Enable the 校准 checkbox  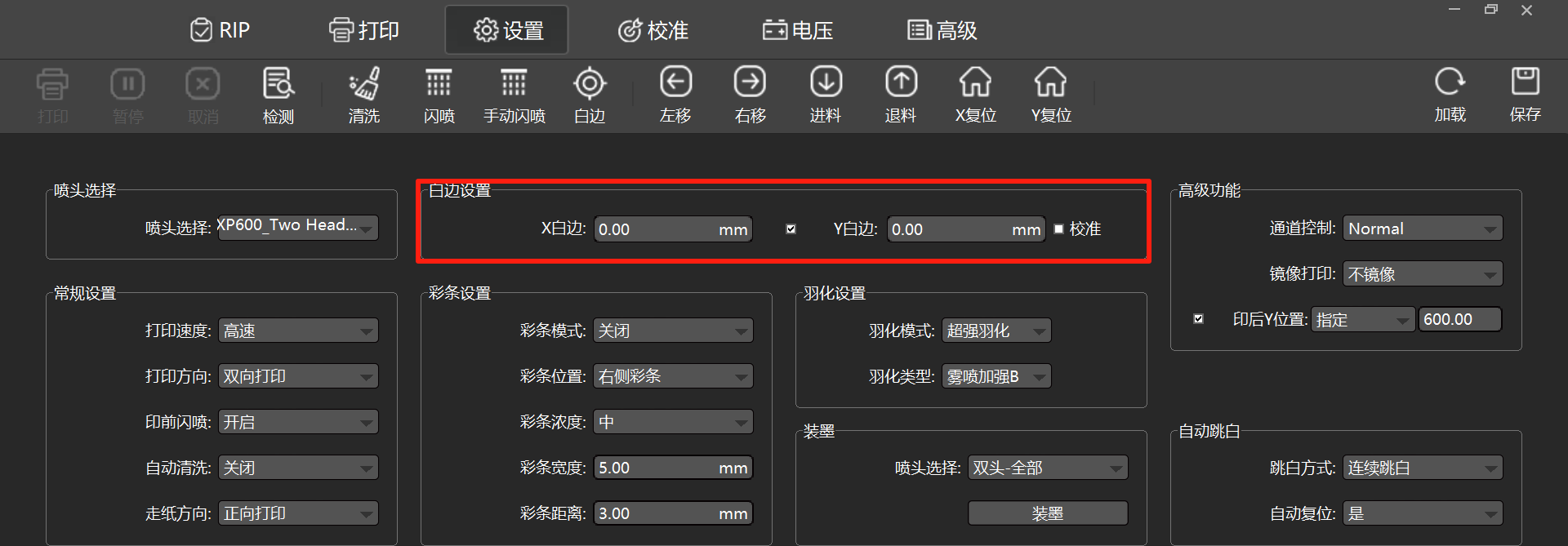coord(1059,229)
